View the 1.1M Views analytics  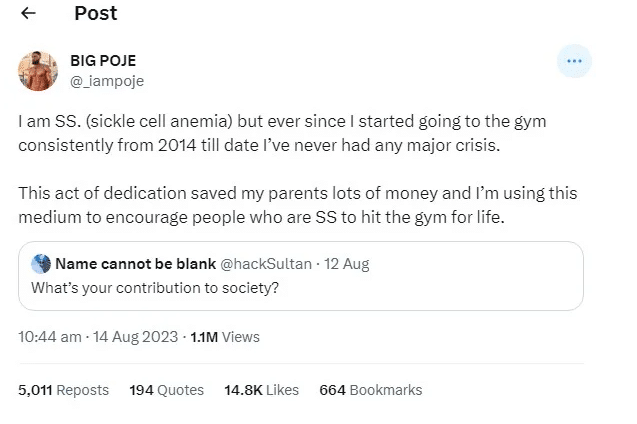pos(225,337)
